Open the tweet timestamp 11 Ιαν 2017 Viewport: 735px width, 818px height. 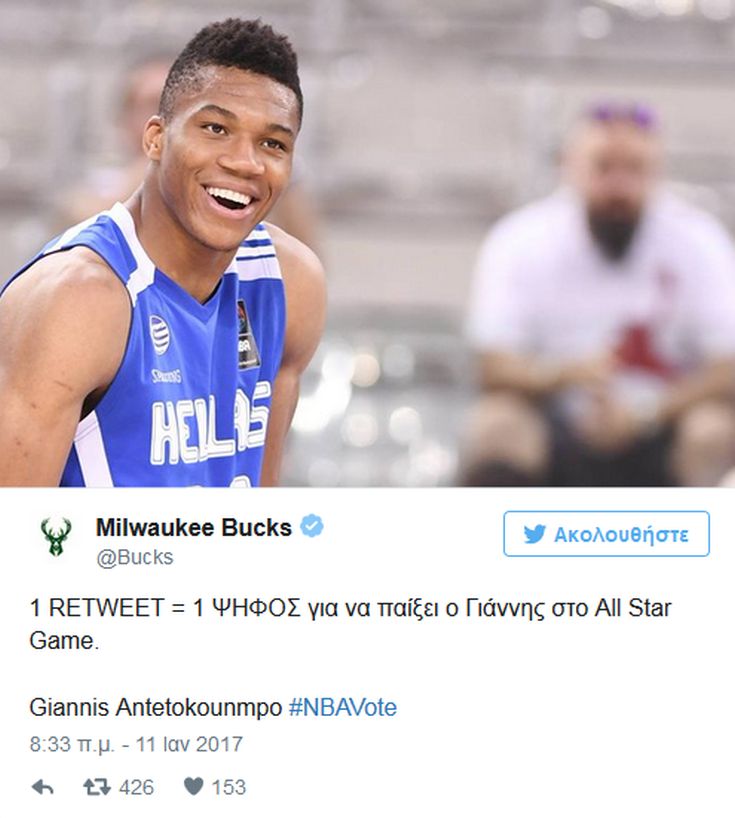coord(189,744)
